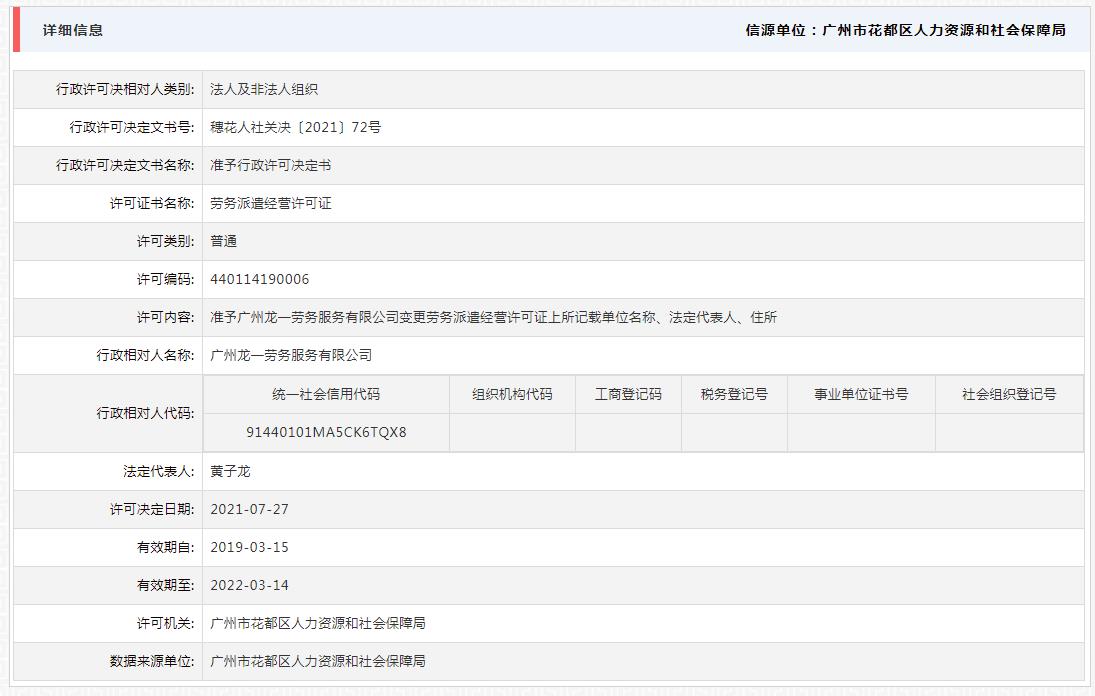Click the column header 工商登记码

pyautogui.click(x=629, y=394)
